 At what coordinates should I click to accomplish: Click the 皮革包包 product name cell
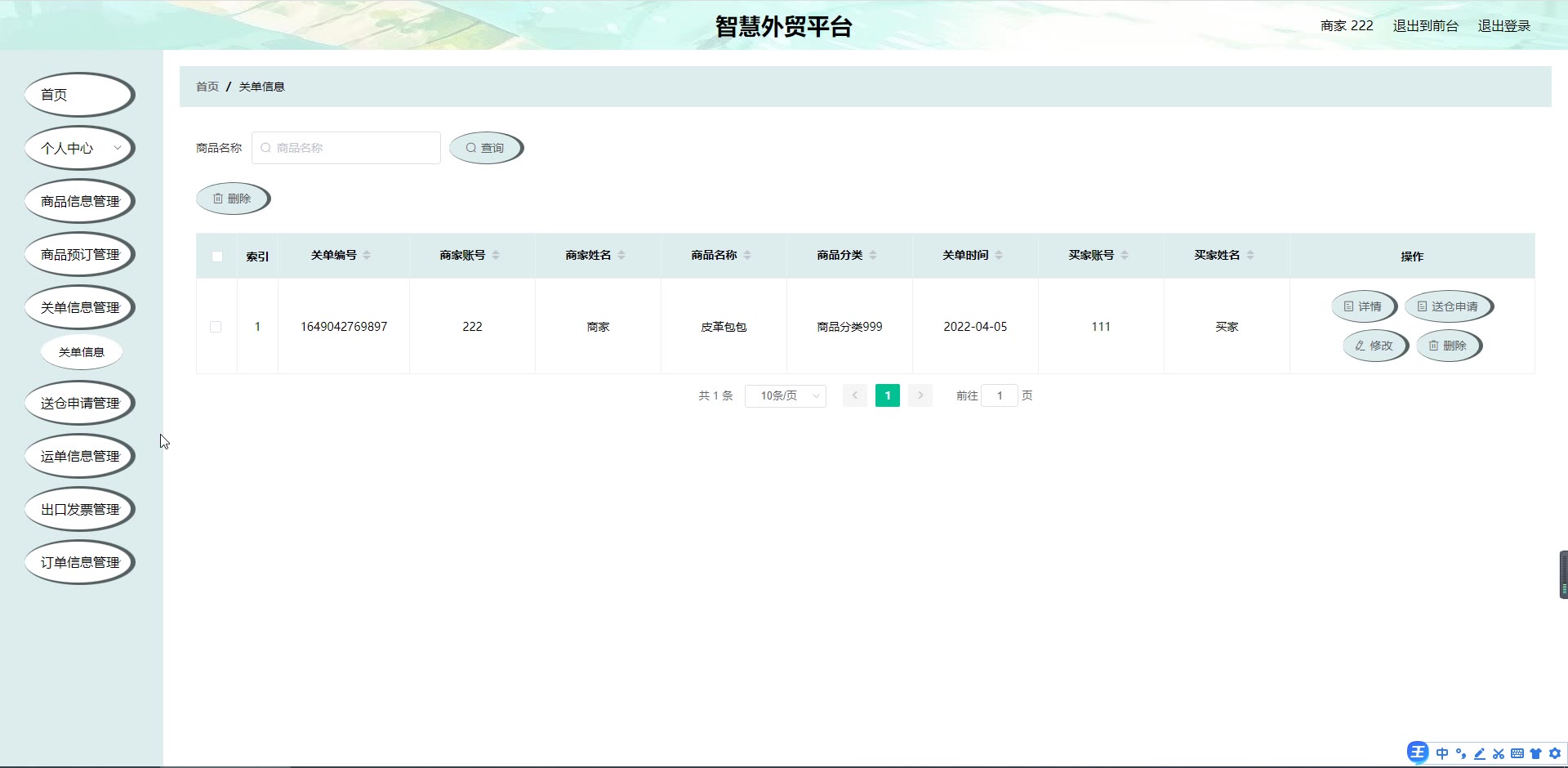coord(724,327)
